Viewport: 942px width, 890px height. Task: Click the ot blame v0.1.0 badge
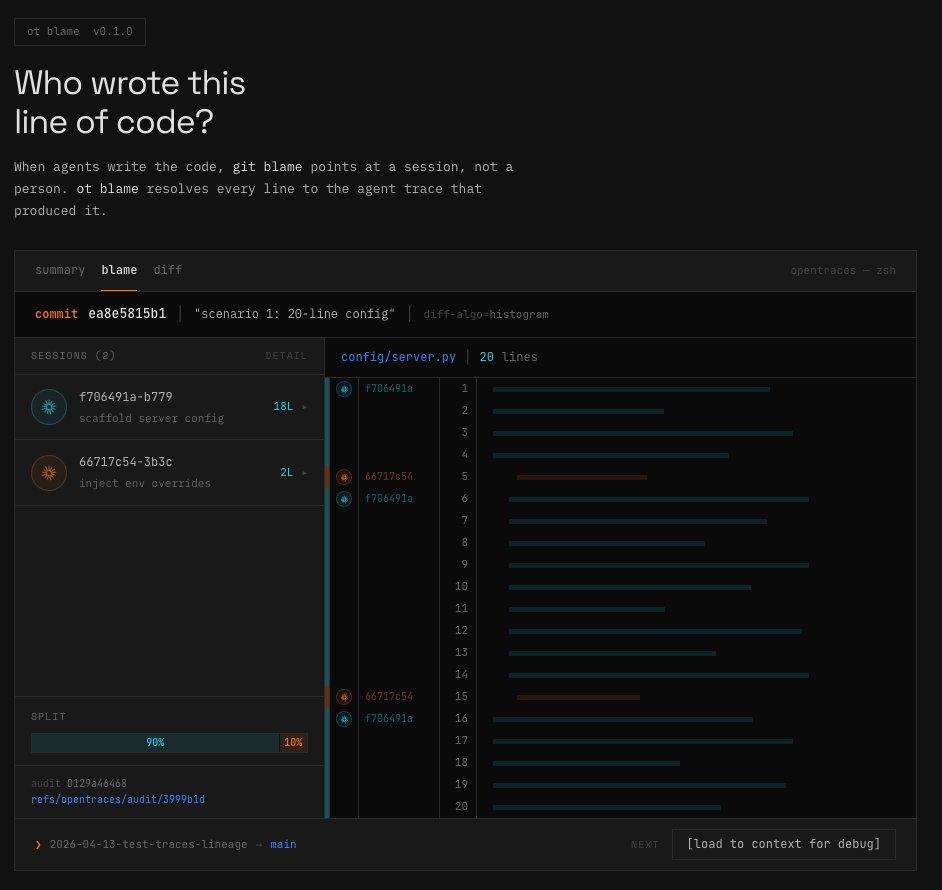pos(80,32)
